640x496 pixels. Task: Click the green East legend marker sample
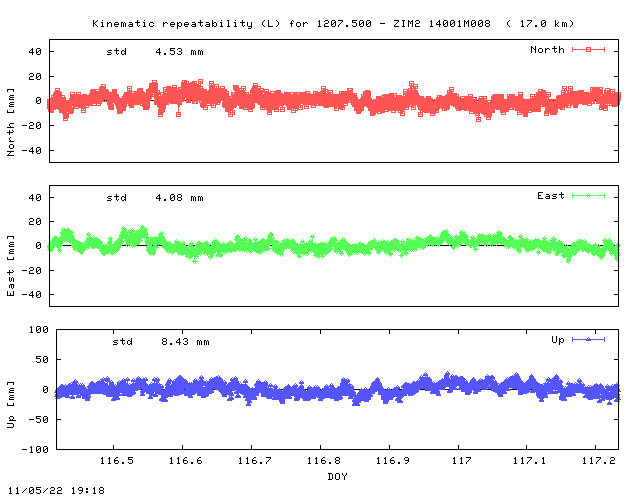[x=588, y=196]
